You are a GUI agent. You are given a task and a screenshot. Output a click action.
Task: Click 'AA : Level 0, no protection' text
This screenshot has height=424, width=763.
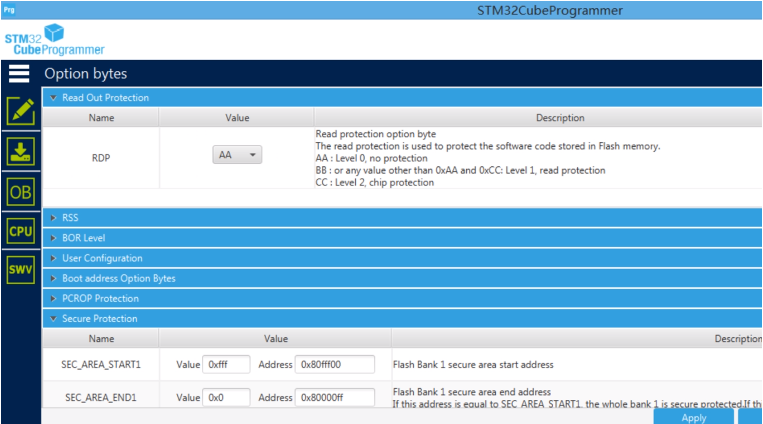point(371,158)
